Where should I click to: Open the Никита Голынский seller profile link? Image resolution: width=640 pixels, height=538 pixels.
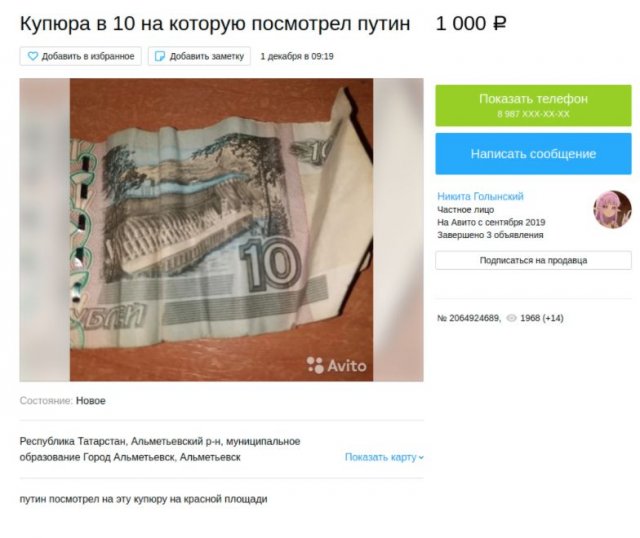[480, 196]
